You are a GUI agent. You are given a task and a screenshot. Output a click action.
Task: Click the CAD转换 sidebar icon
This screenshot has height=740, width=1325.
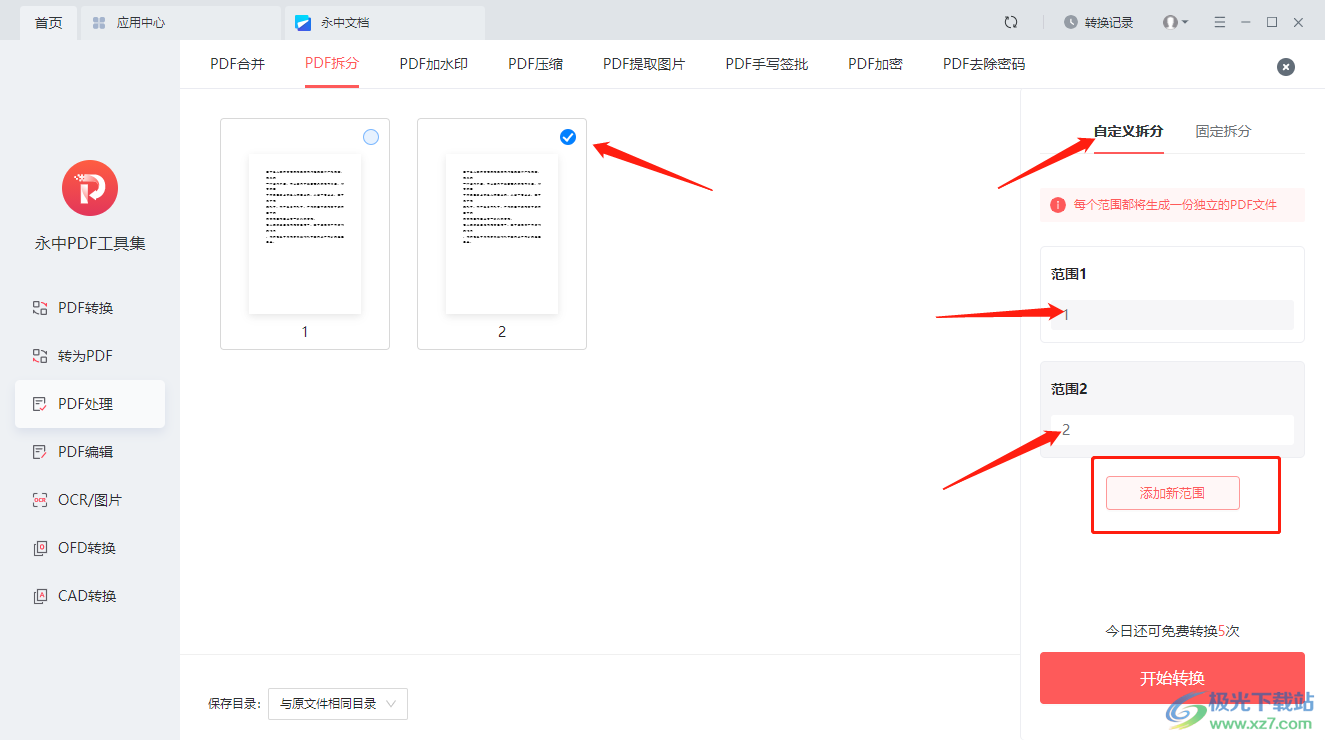(x=40, y=596)
